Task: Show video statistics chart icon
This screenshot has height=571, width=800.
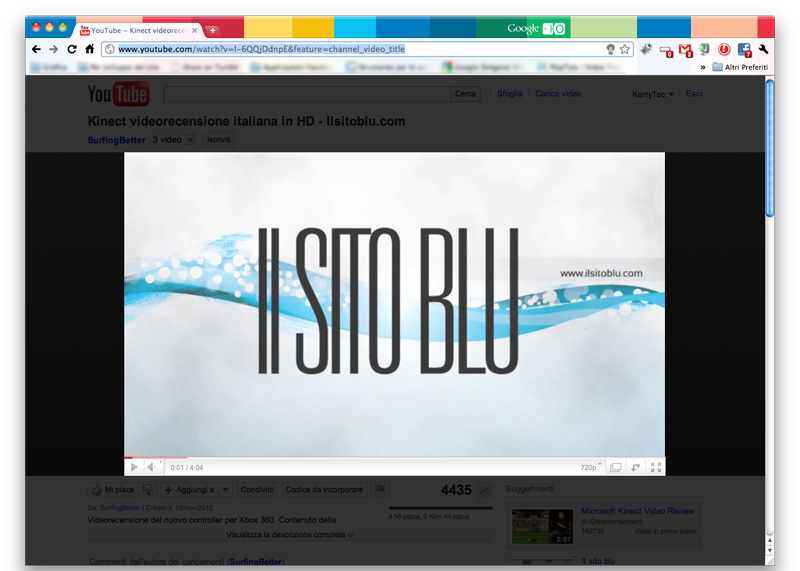Action: pyautogui.click(x=484, y=490)
